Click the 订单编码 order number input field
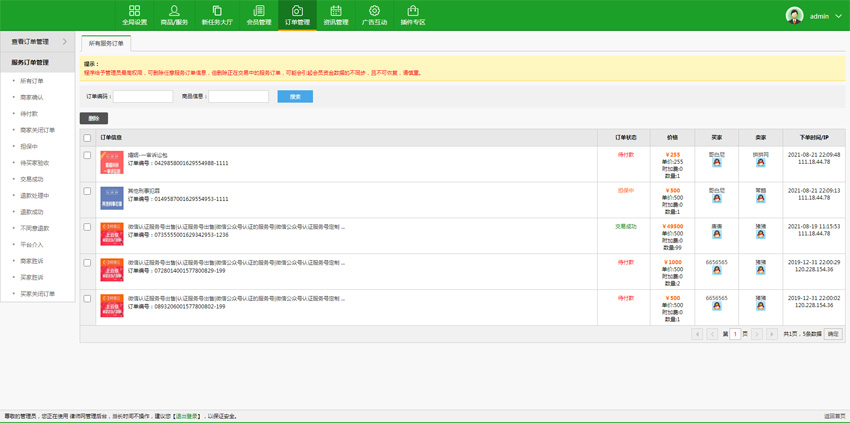Screen dimensions: 850x423 click(x=143, y=97)
